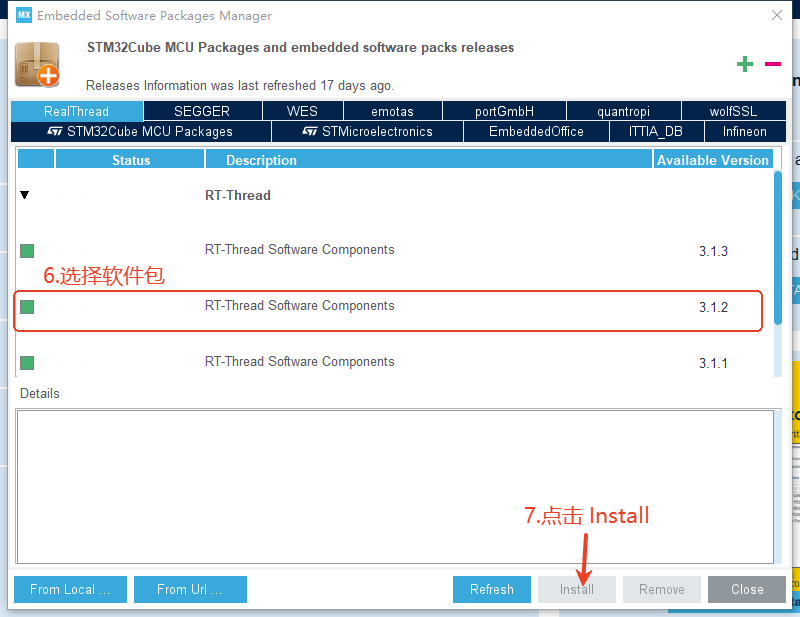The image size is (800, 617).
Task: Select RT-Thread Software Components 3.1.1 description
Action: click(299, 362)
